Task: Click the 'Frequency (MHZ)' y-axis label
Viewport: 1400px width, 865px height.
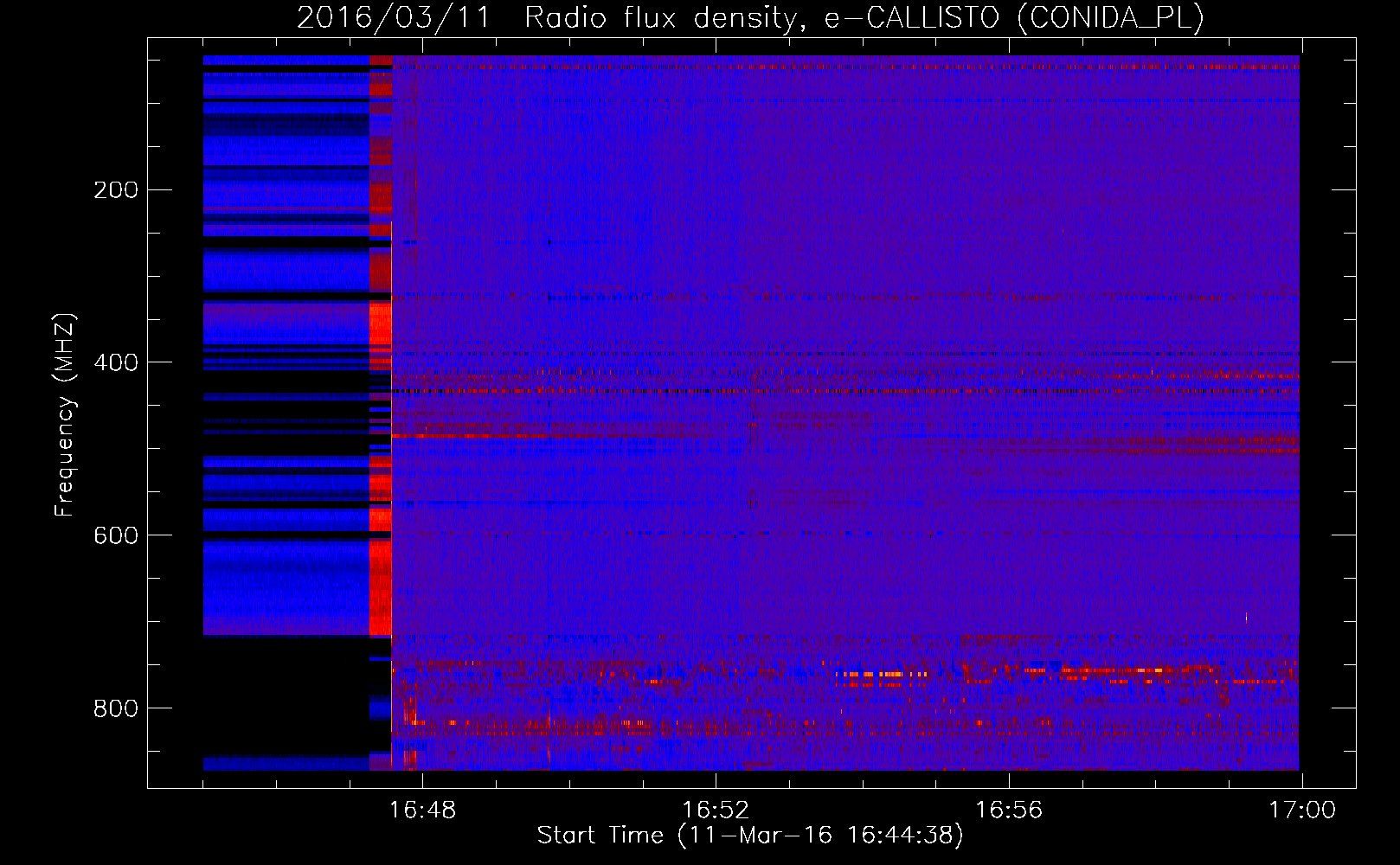Action: click(65, 414)
